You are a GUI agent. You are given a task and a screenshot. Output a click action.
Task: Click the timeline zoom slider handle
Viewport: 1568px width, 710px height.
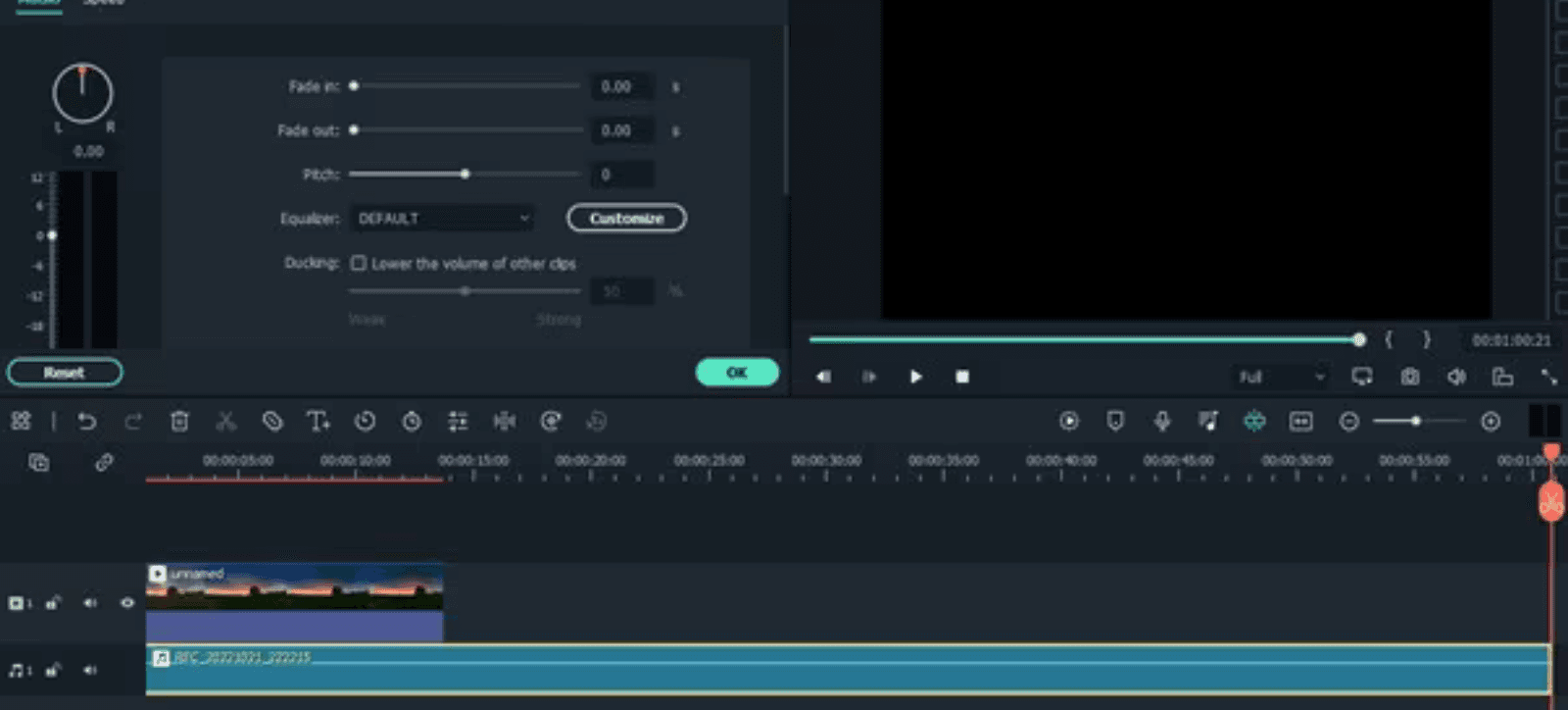click(x=1416, y=422)
